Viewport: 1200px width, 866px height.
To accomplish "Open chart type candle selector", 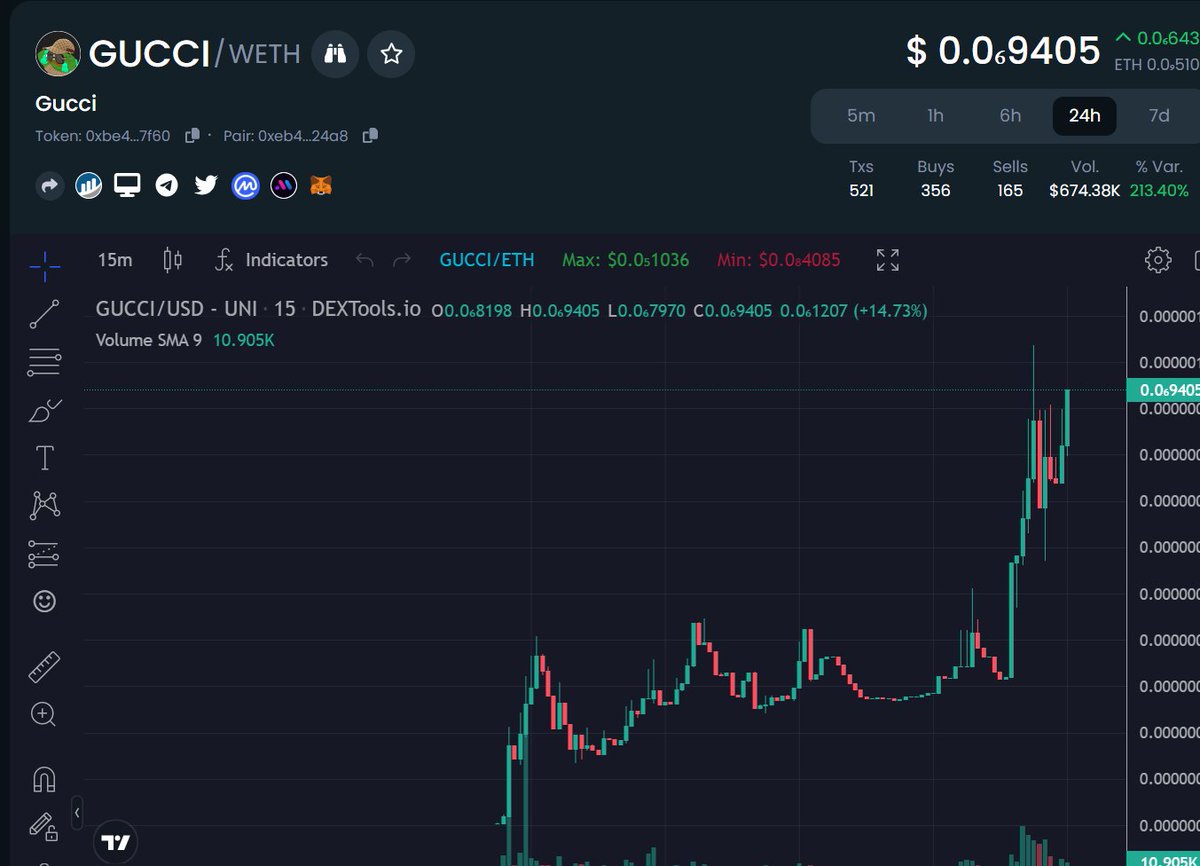I will 171,260.
